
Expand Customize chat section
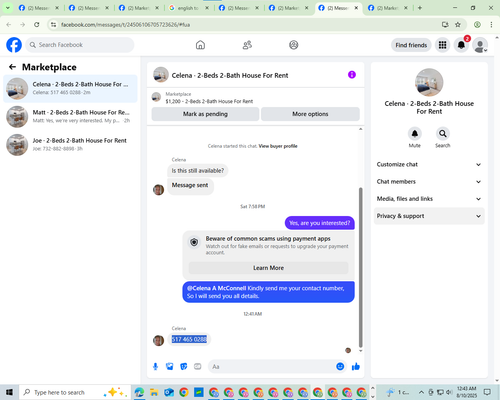[x=429, y=164]
